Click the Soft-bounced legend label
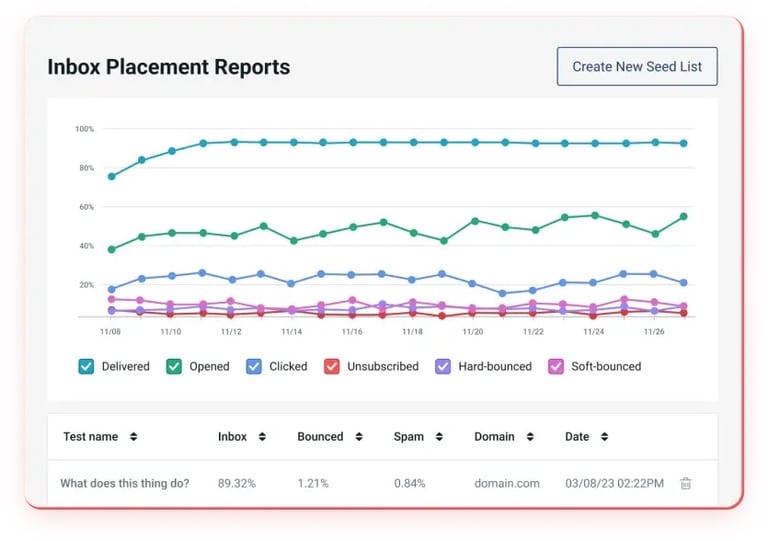 point(606,366)
